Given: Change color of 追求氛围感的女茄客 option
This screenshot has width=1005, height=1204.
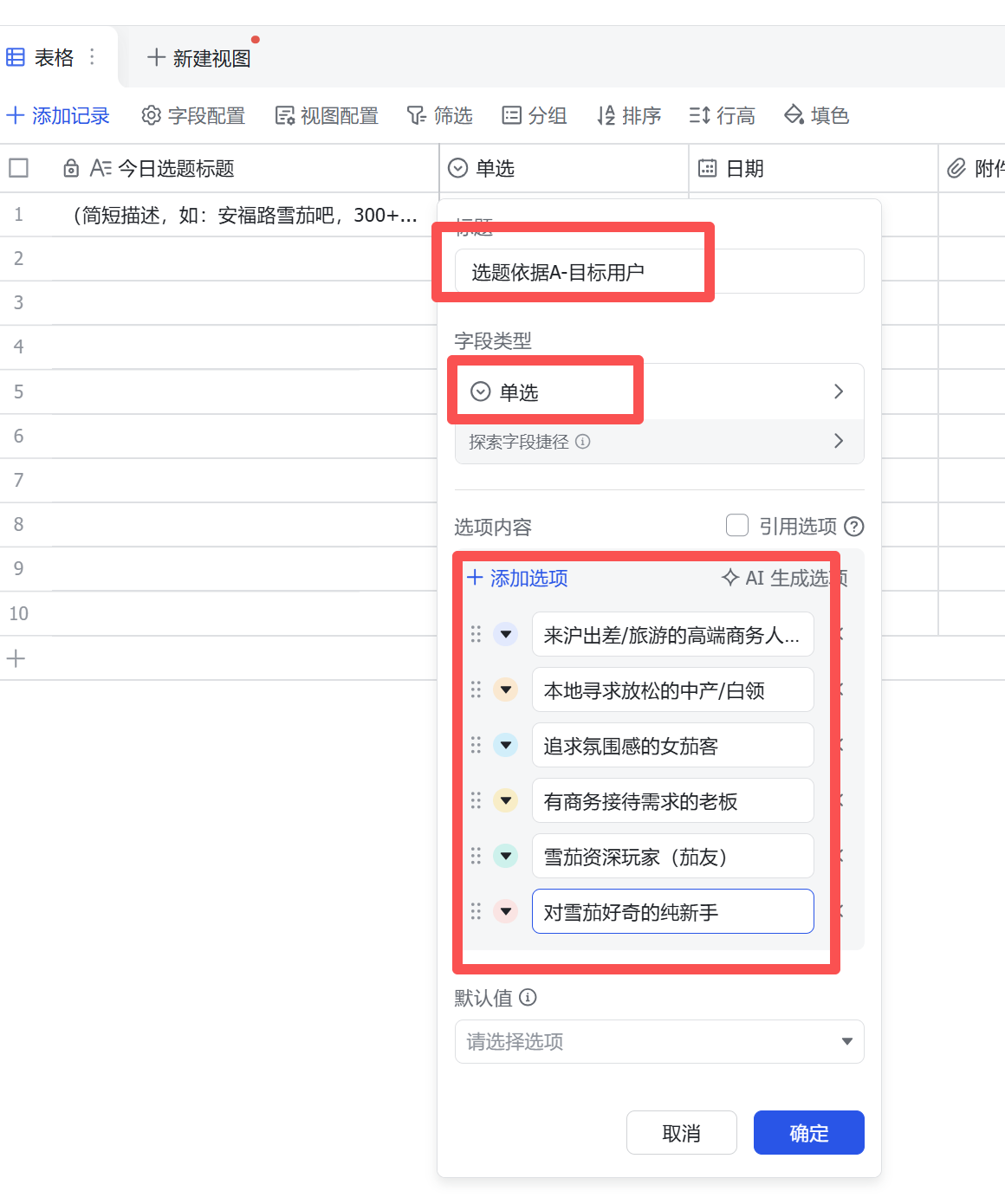Looking at the screenshot, I should coord(505,745).
